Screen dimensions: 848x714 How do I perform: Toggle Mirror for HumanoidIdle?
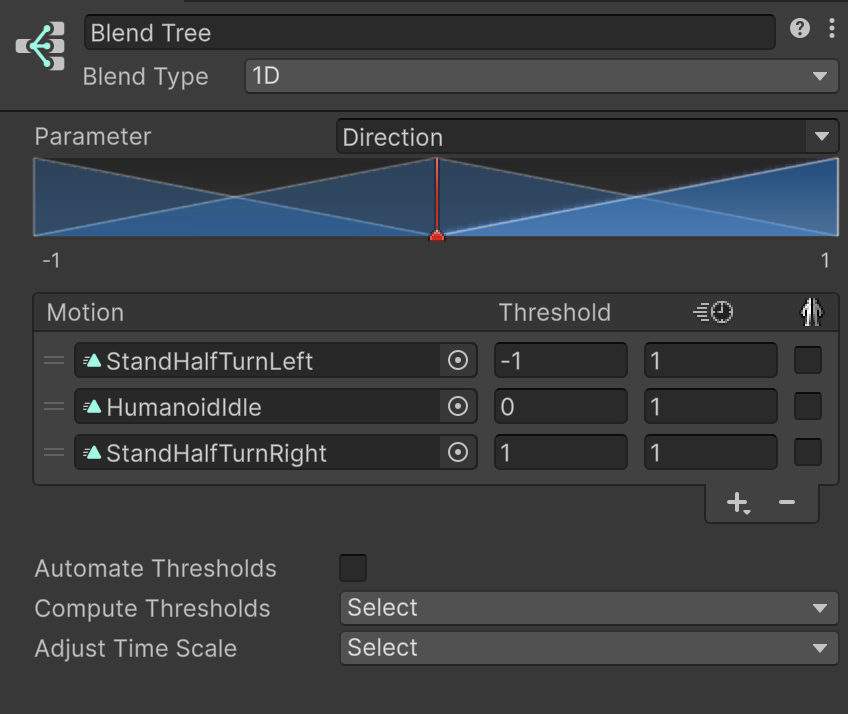808,406
